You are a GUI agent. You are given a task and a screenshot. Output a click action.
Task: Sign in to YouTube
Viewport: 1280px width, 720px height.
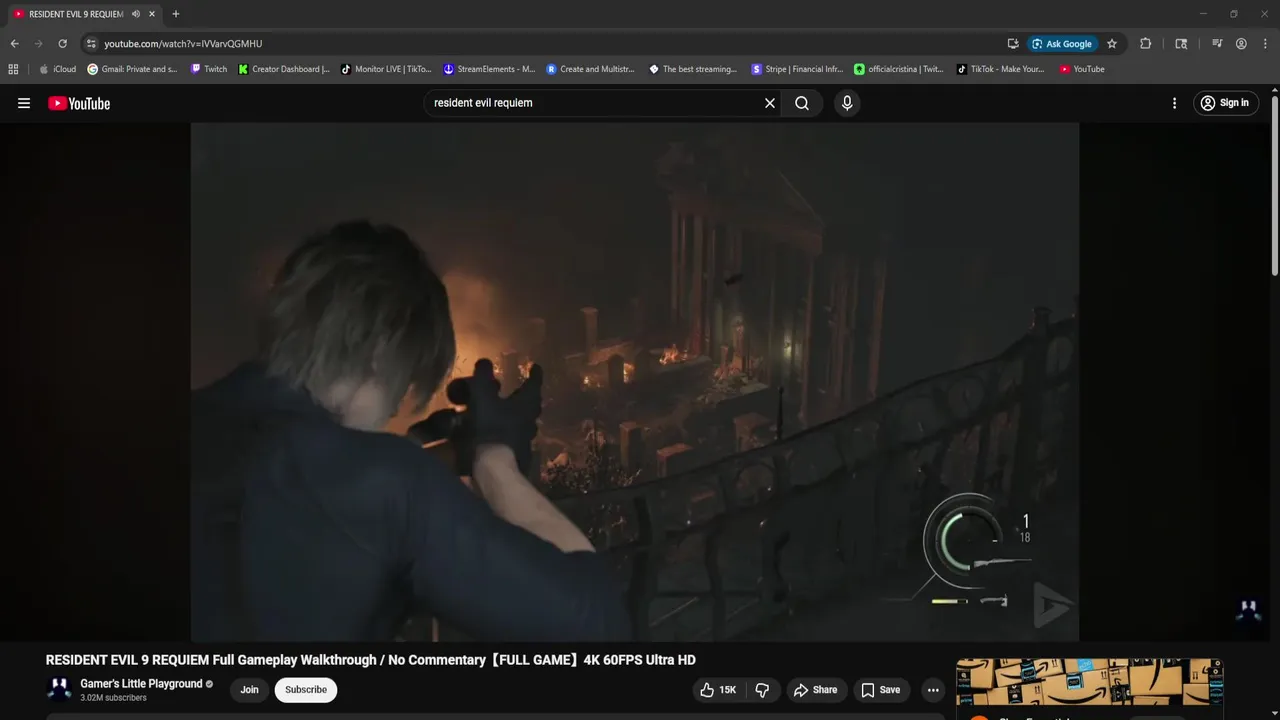pyautogui.click(x=1225, y=103)
